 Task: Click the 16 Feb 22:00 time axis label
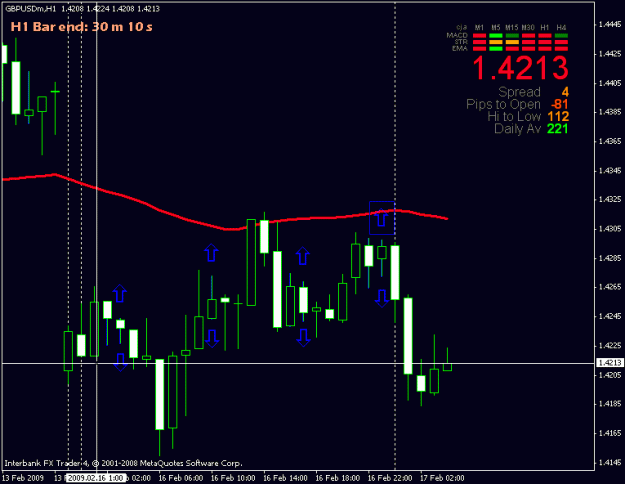coord(390,478)
